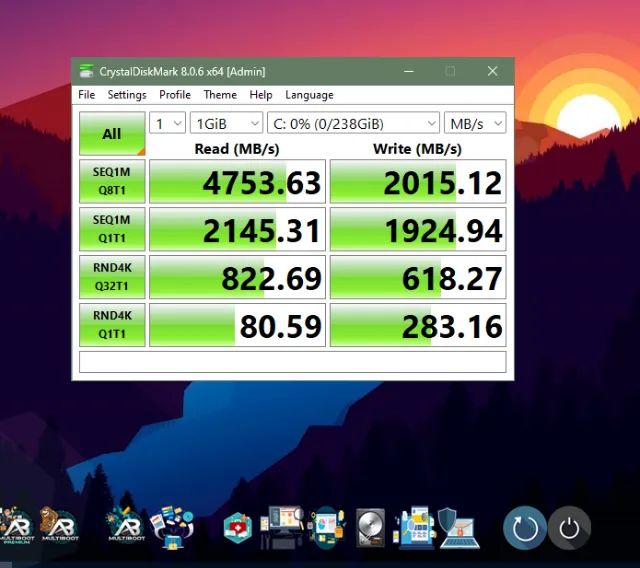Click the 80.59 read result
The height and width of the screenshot is (568, 640).
(x=238, y=325)
